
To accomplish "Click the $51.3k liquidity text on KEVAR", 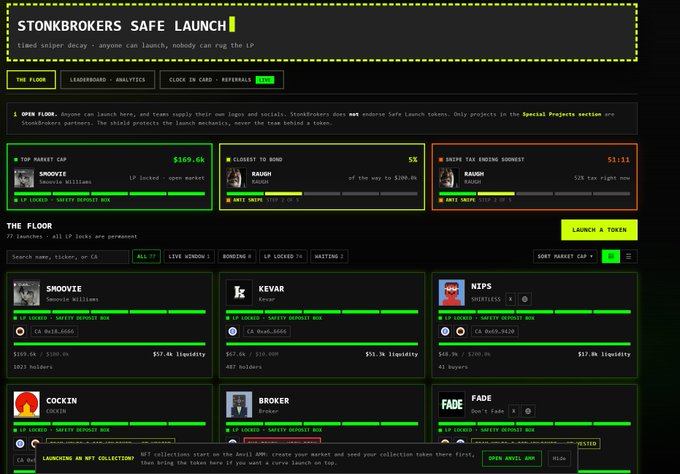I will (x=392, y=354).
